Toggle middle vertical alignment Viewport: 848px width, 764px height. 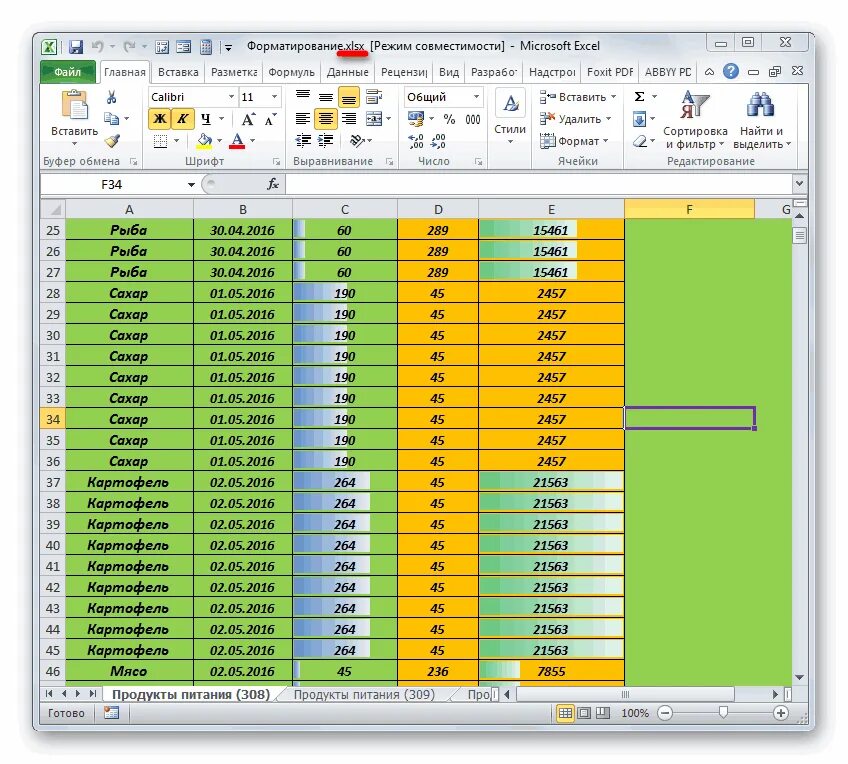326,97
